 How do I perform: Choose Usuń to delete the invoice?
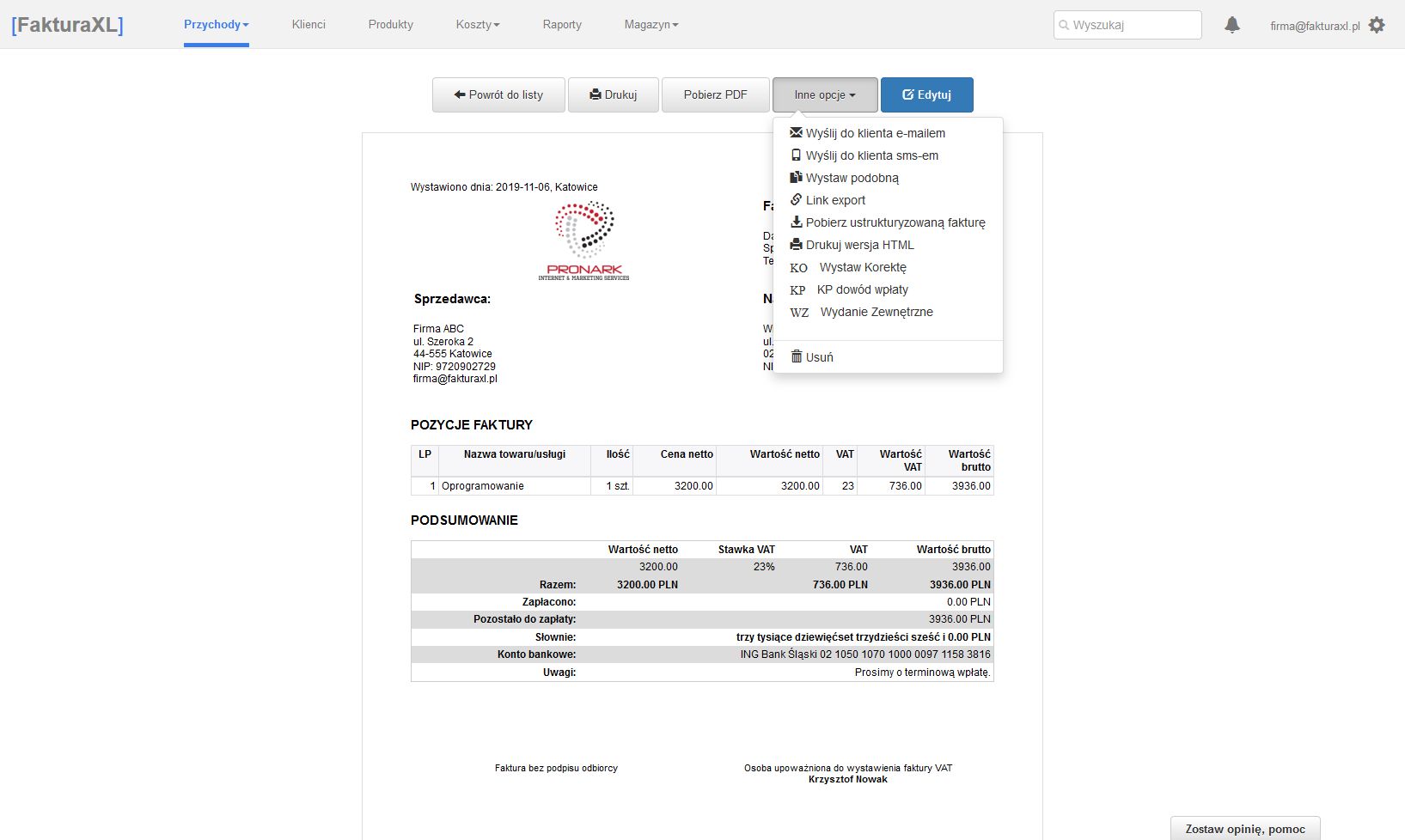click(x=888, y=357)
